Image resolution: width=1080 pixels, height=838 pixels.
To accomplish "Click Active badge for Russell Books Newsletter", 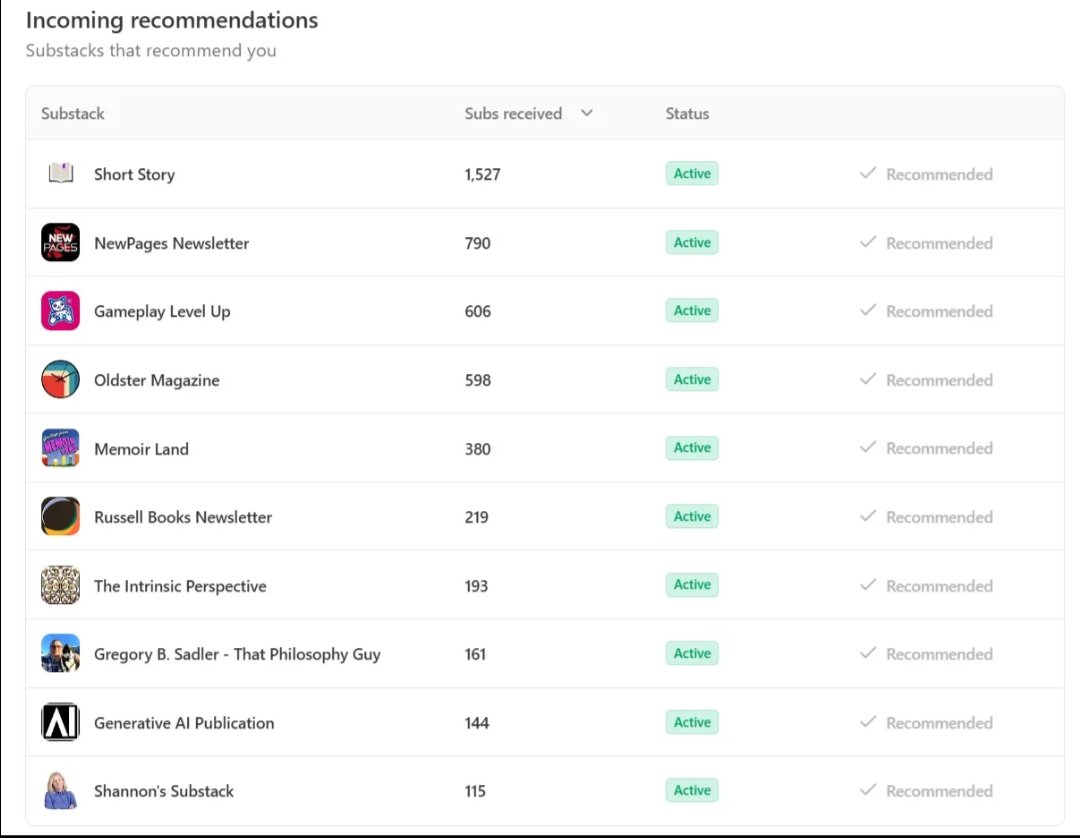I will click(692, 516).
